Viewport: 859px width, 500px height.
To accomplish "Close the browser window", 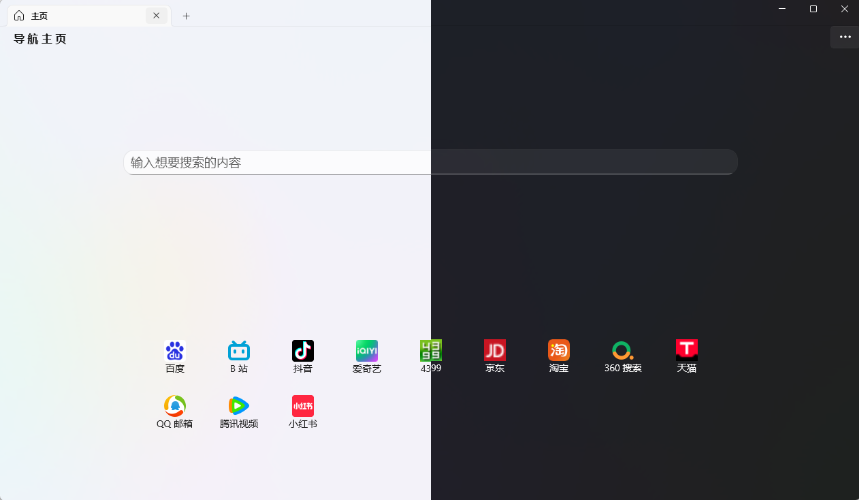I will (x=844, y=9).
